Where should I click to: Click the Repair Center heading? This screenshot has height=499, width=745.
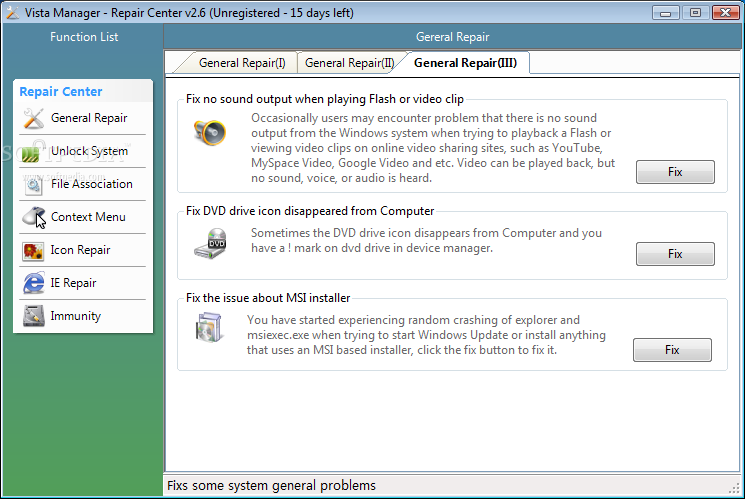click(x=61, y=91)
